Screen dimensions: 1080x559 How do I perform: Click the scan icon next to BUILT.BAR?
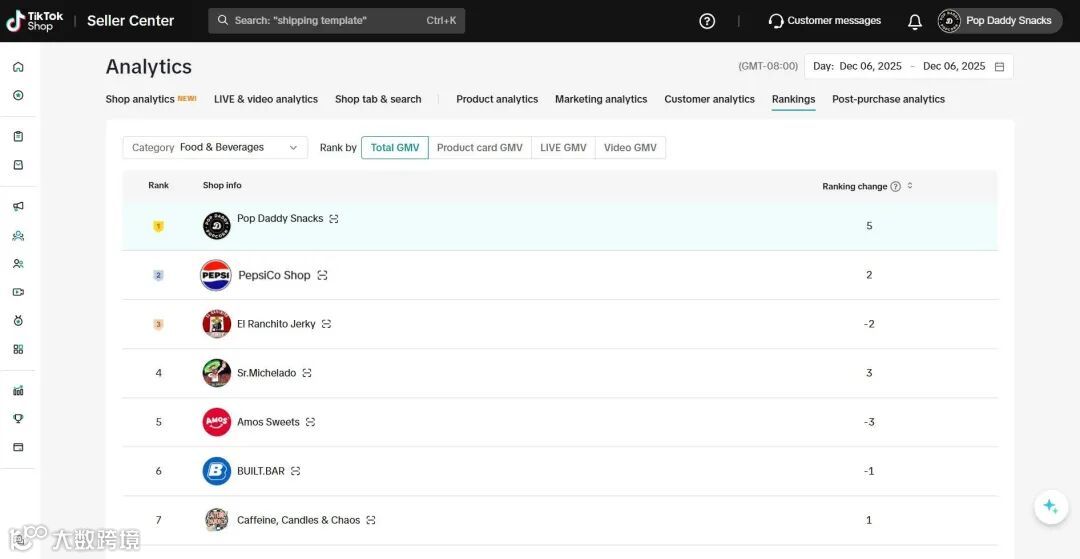pos(295,472)
